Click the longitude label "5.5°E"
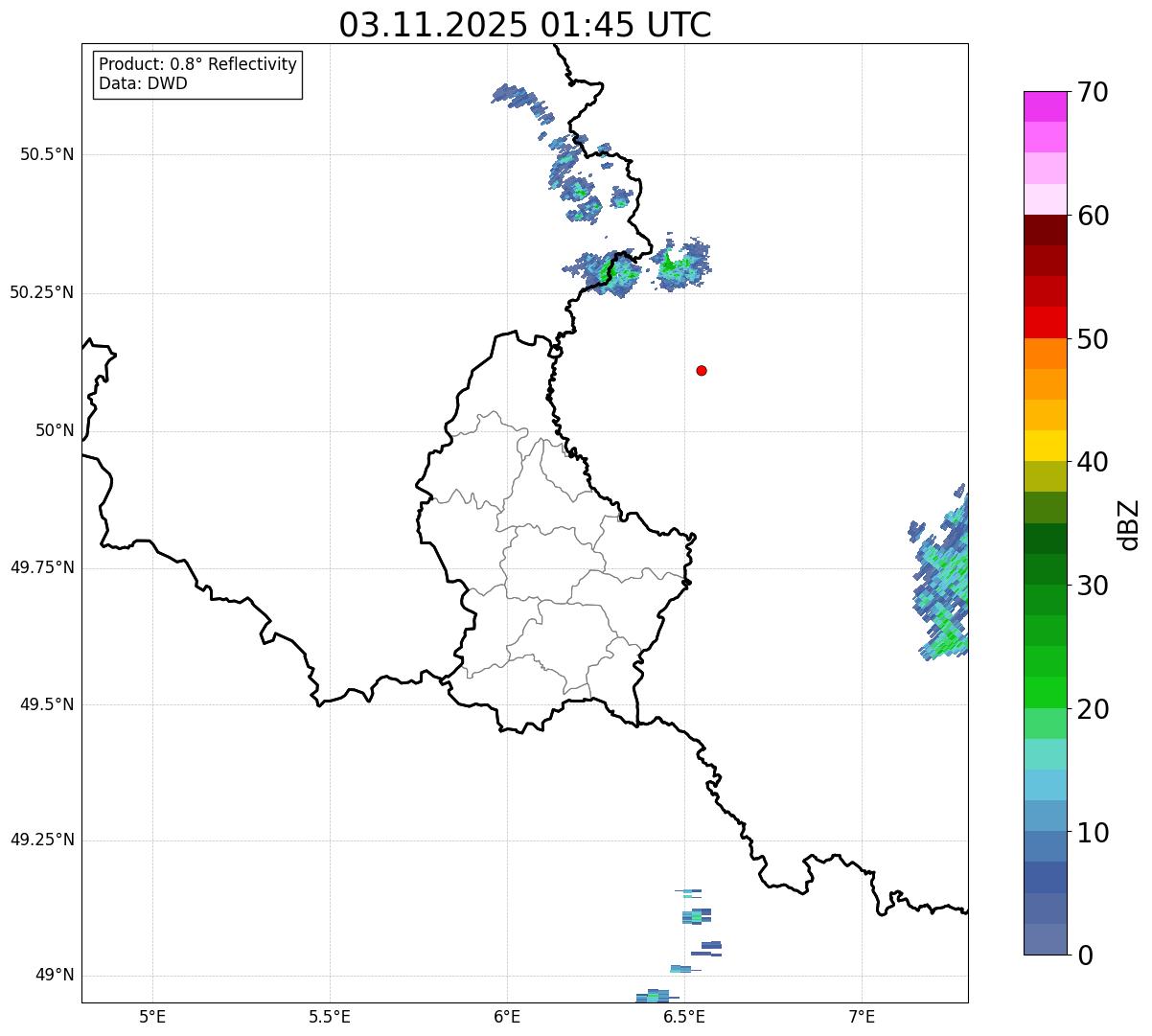This screenshot has height=1036, width=1152. coord(330,1016)
